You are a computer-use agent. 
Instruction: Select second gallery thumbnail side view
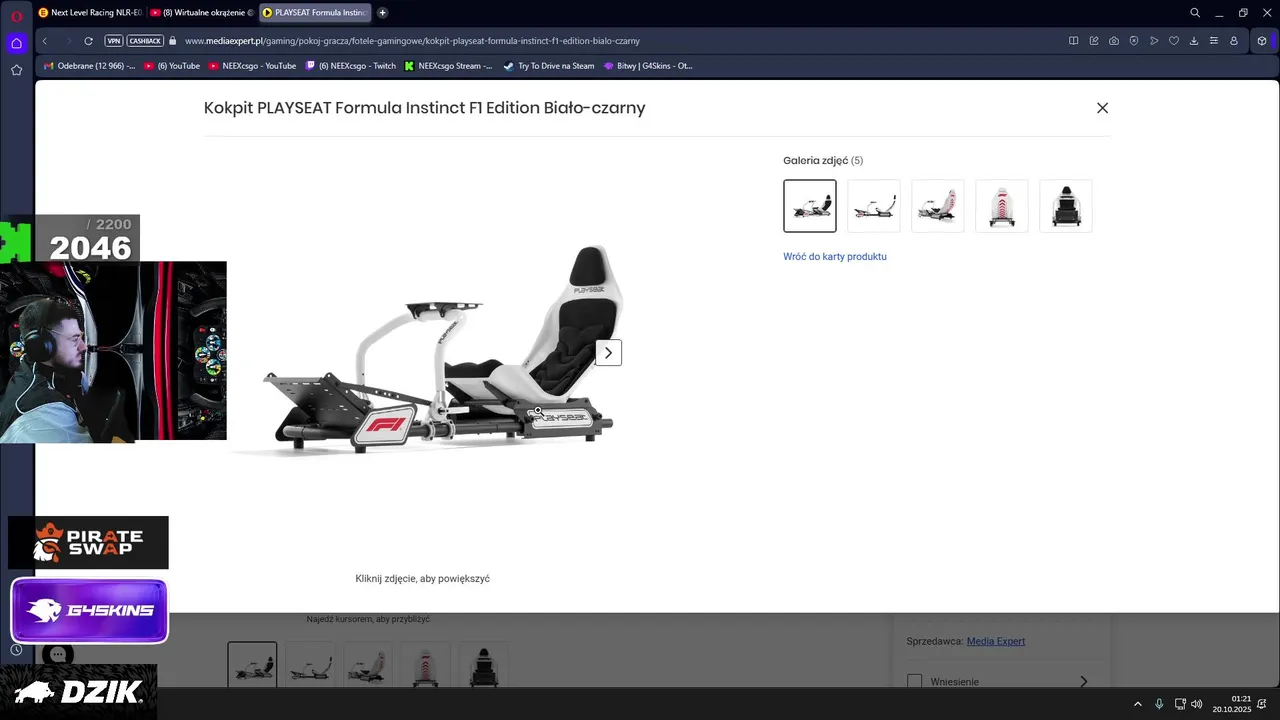874,206
